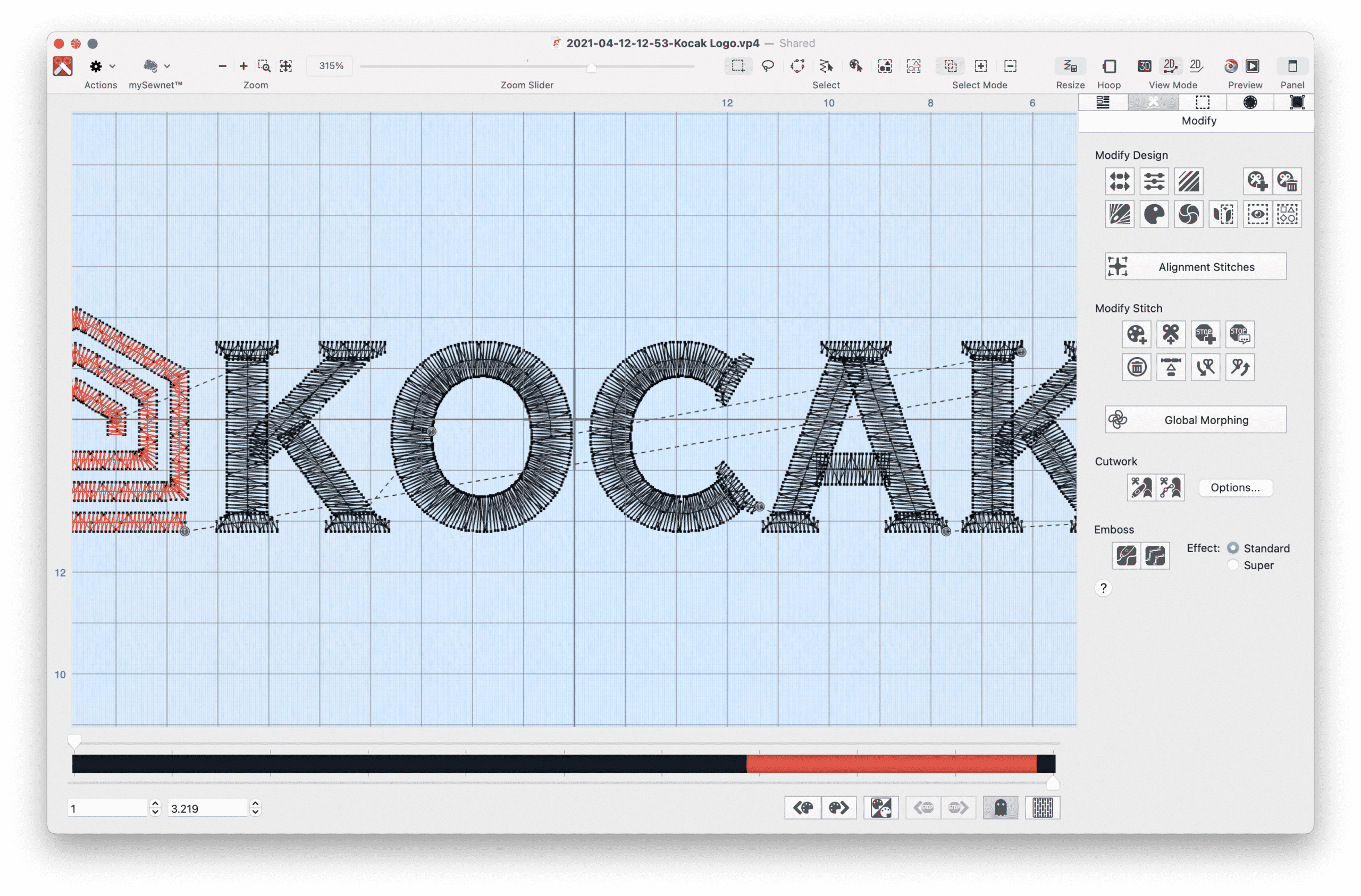Click the Stitch Optimizer diagonal lines icon
1361x896 pixels.
click(x=1188, y=181)
